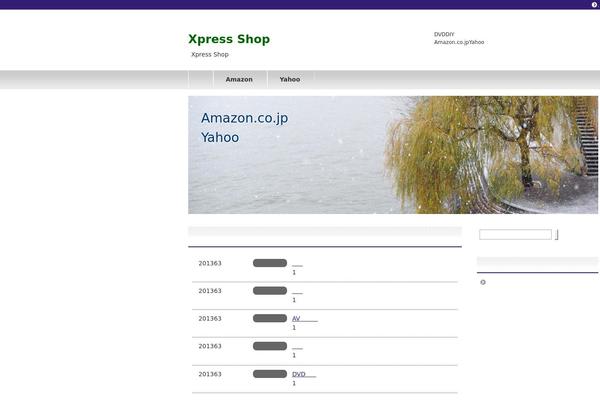Select the DVDDIY header description text
Viewport: 600px width, 400px height.
click(444, 34)
